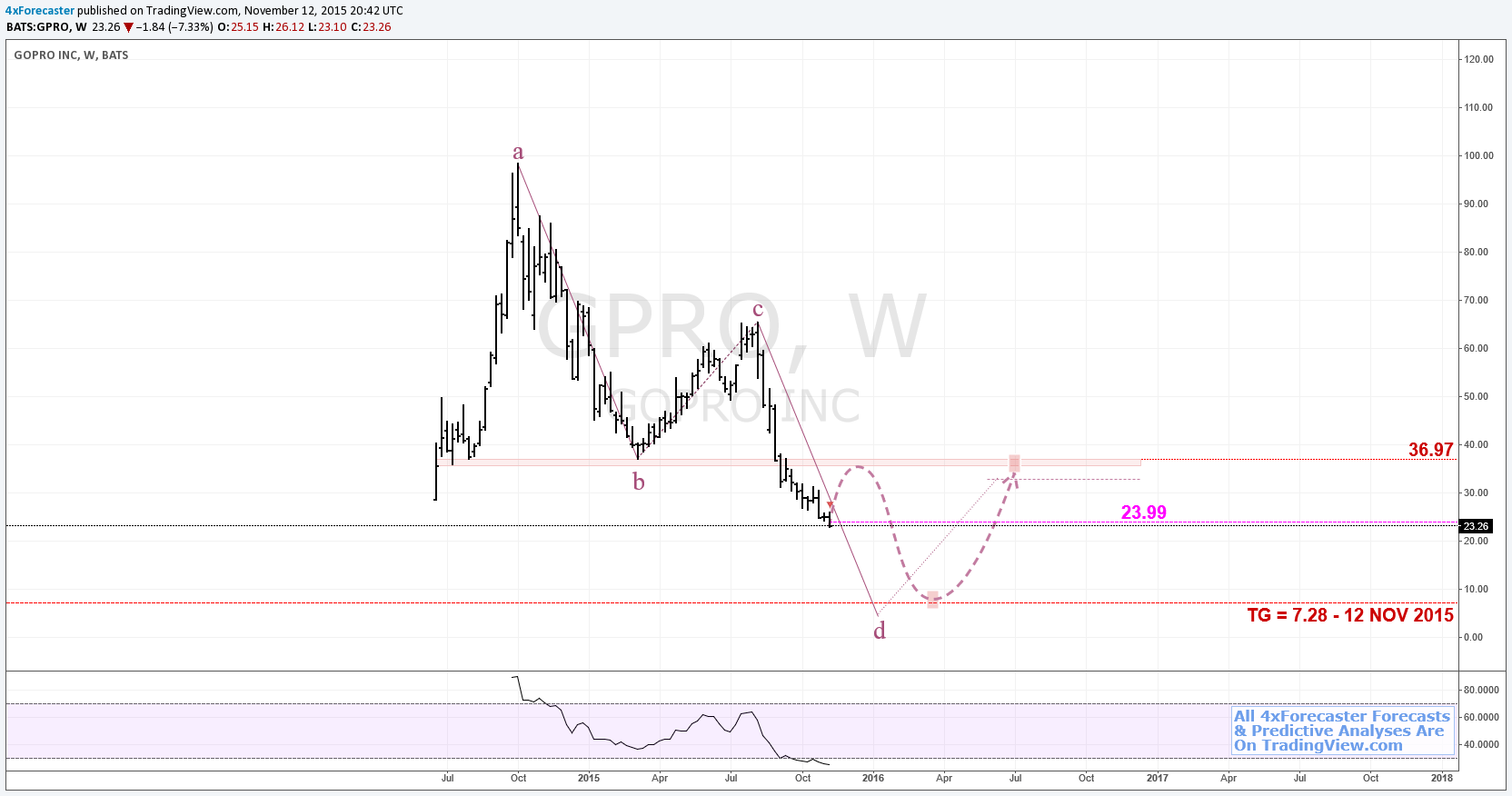Image resolution: width=1512 pixels, height=796 pixels.
Task: Click wave label c near the second peak
Action: (x=758, y=310)
